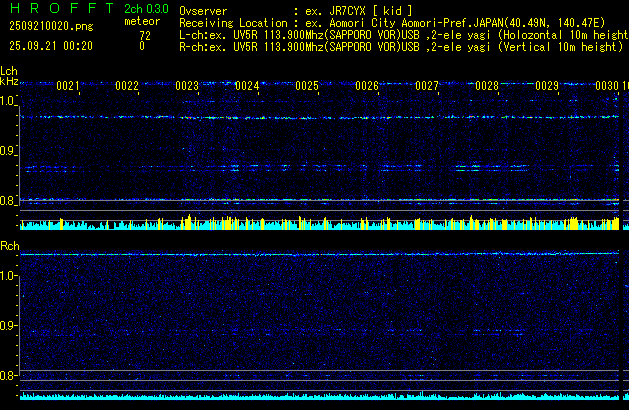
Task: Select the 0023 time marker
Action: tap(187, 87)
